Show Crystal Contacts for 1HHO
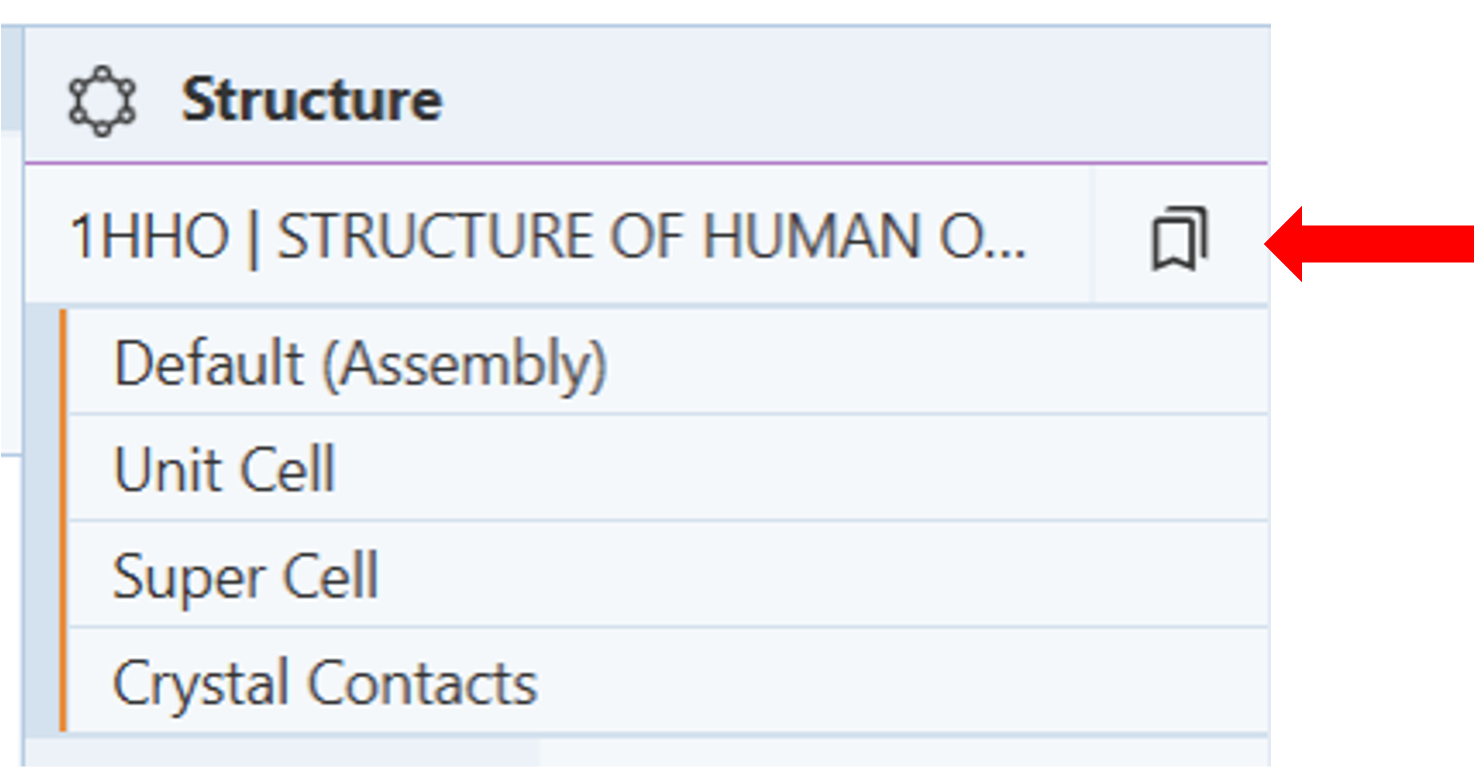1475x770 pixels. click(x=325, y=684)
